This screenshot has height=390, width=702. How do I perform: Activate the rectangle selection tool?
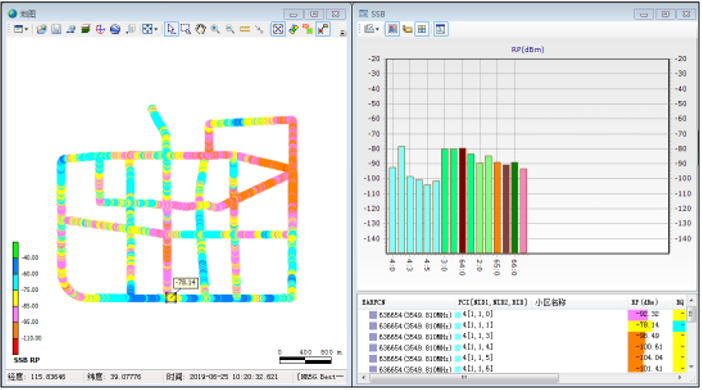point(186,30)
